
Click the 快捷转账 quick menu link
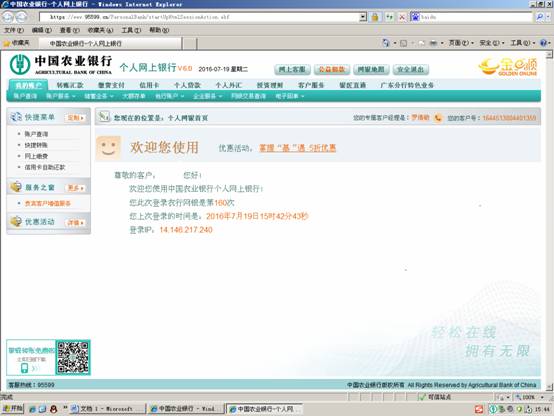(36, 145)
